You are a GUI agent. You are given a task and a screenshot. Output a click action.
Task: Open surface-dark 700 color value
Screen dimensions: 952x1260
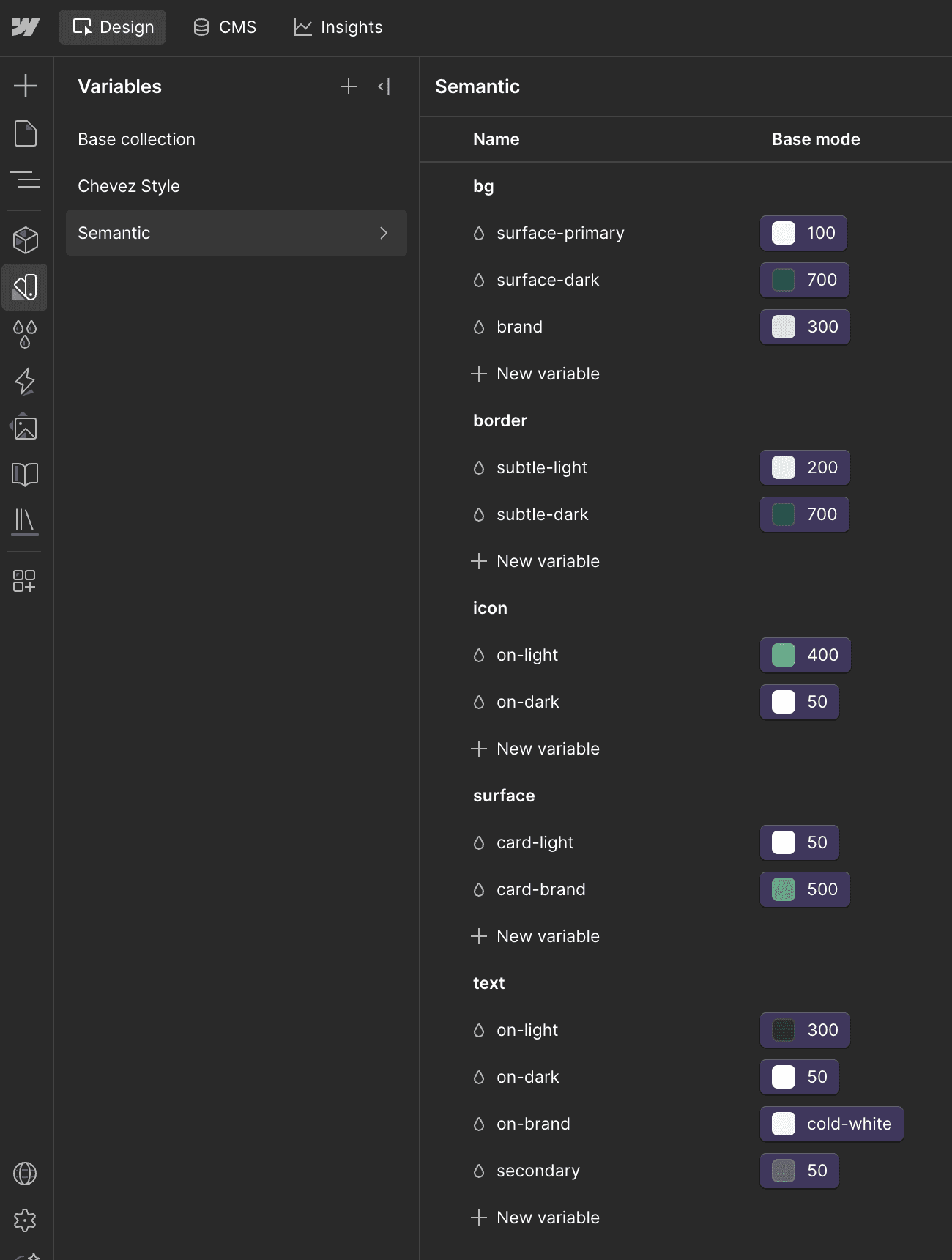(x=804, y=280)
